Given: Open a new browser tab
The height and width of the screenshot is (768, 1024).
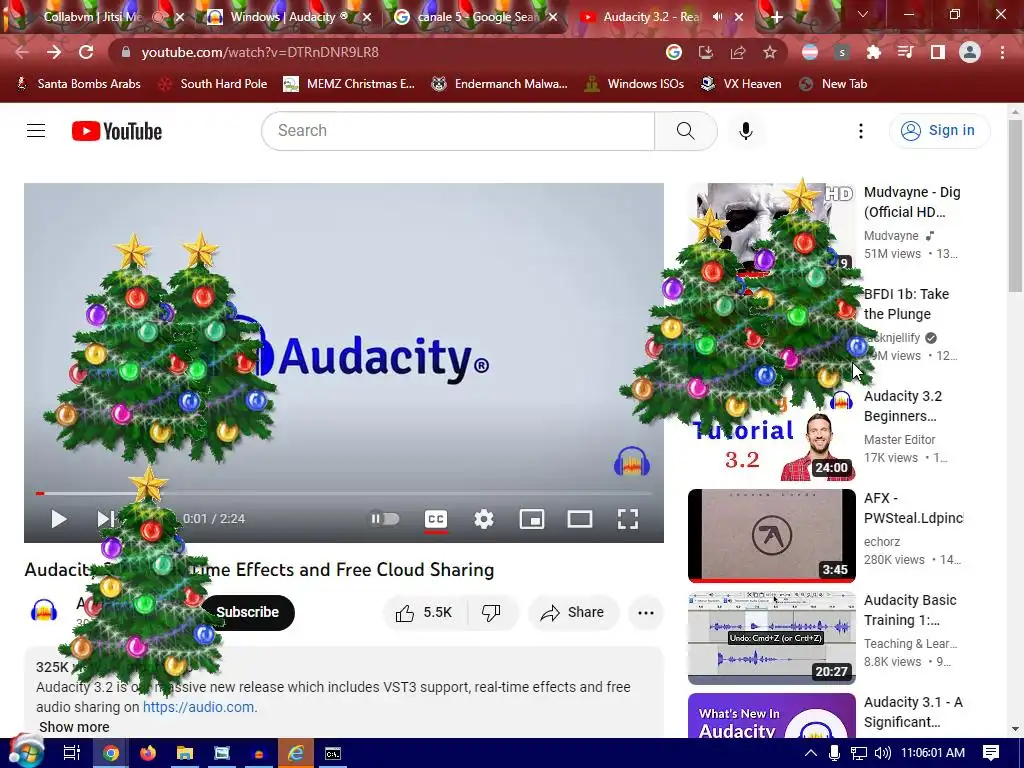Looking at the screenshot, I should 776,17.
